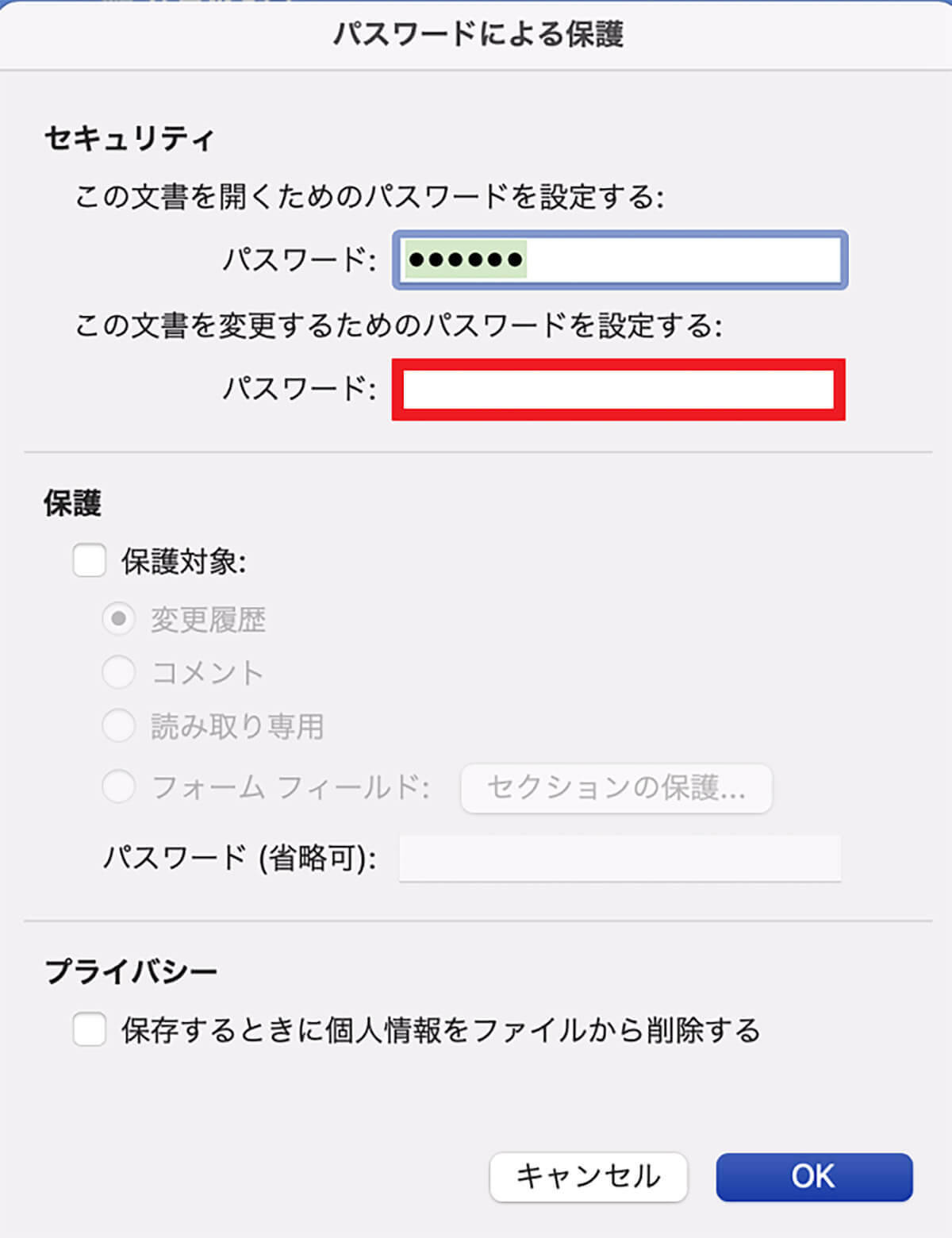Click the パスワードによる保護 title bar
Screen dimensions: 952x1238
(x=478, y=35)
